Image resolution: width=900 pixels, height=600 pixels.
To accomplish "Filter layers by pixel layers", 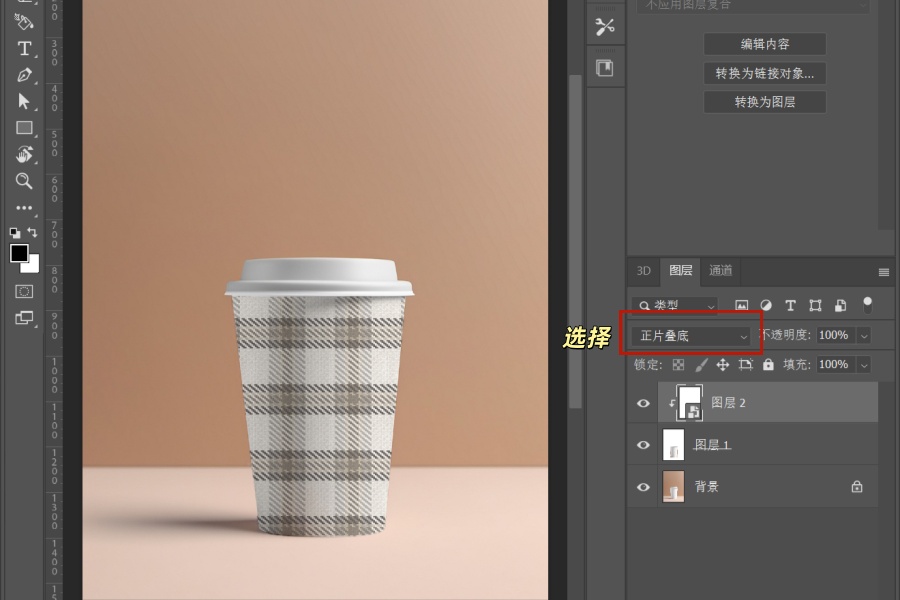I will [742, 305].
